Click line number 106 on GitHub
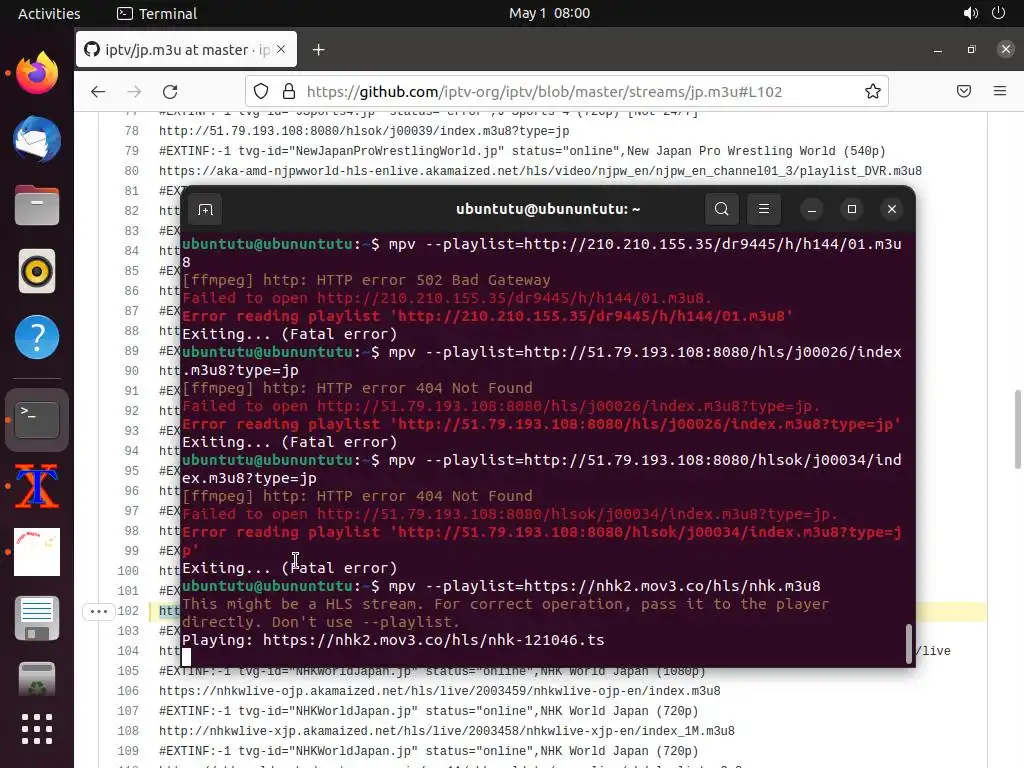The width and height of the screenshot is (1024, 768). [128, 691]
